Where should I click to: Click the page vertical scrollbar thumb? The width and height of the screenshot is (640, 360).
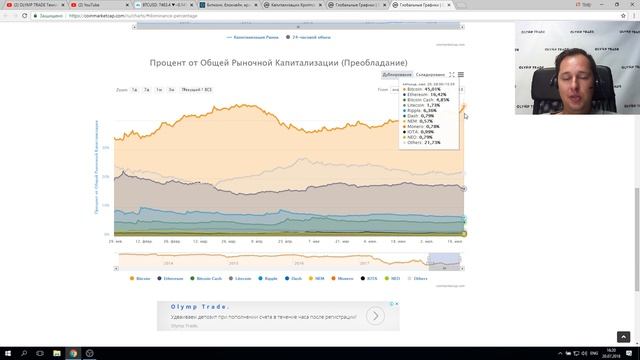[x=637, y=240]
